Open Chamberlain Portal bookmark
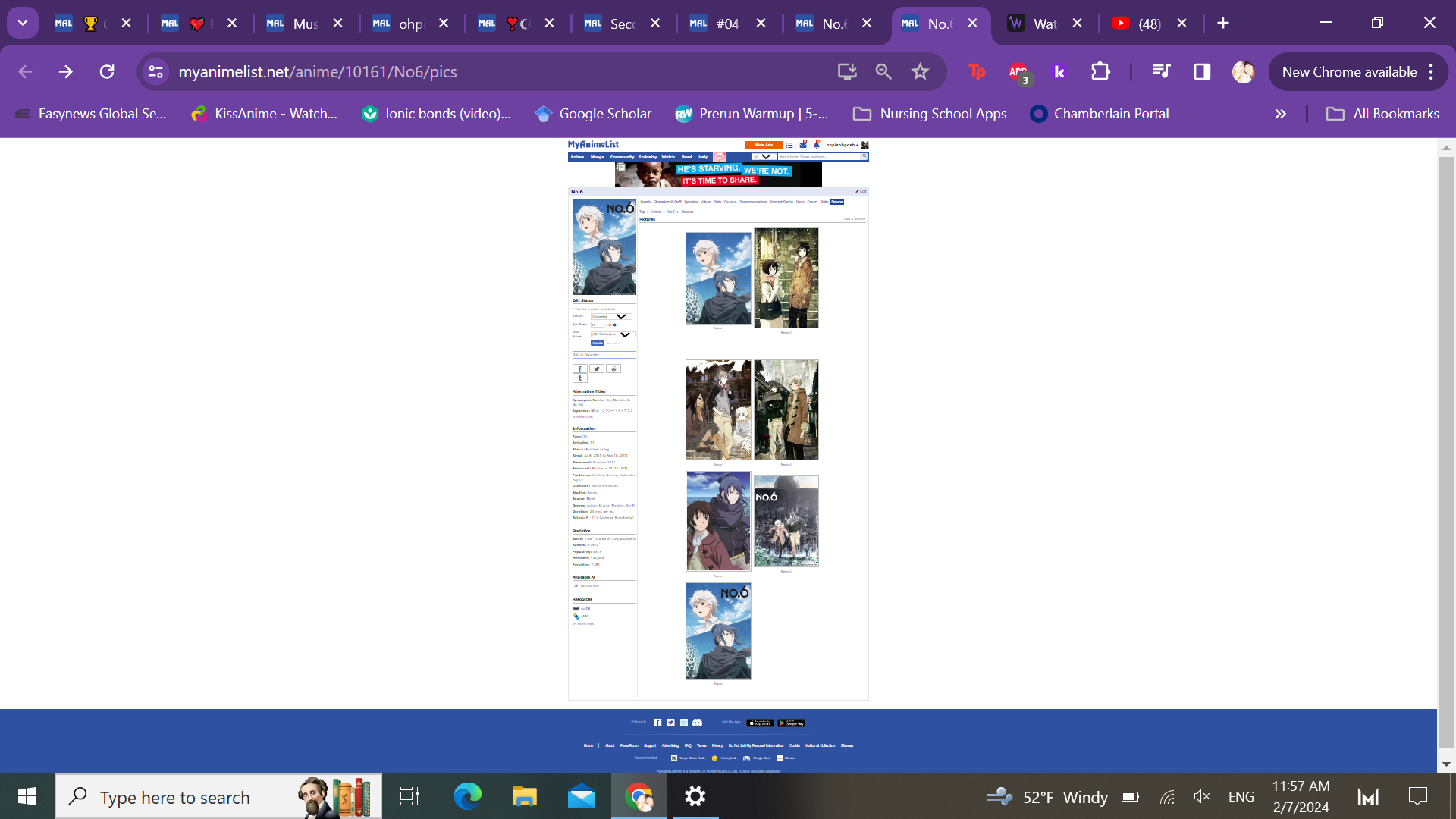Viewport: 1456px width, 819px height. point(1100,113)
